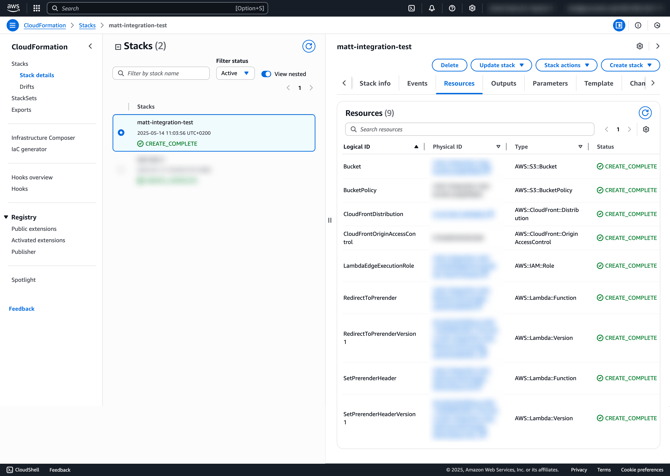Switch to the Events tab
This screenshot has height=476, width=670.
[x=417, y=83]
